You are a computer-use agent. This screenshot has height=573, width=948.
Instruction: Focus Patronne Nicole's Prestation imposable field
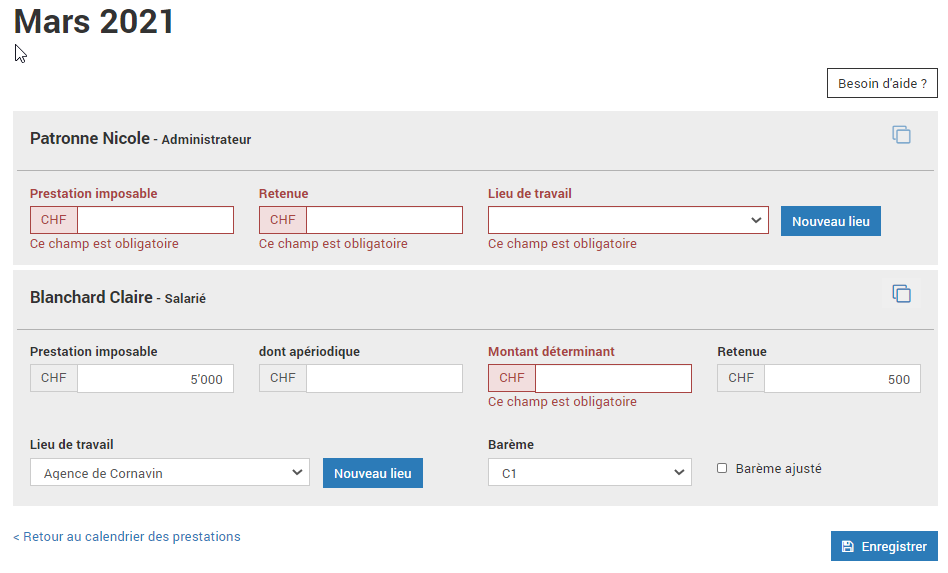pos(155,220)
